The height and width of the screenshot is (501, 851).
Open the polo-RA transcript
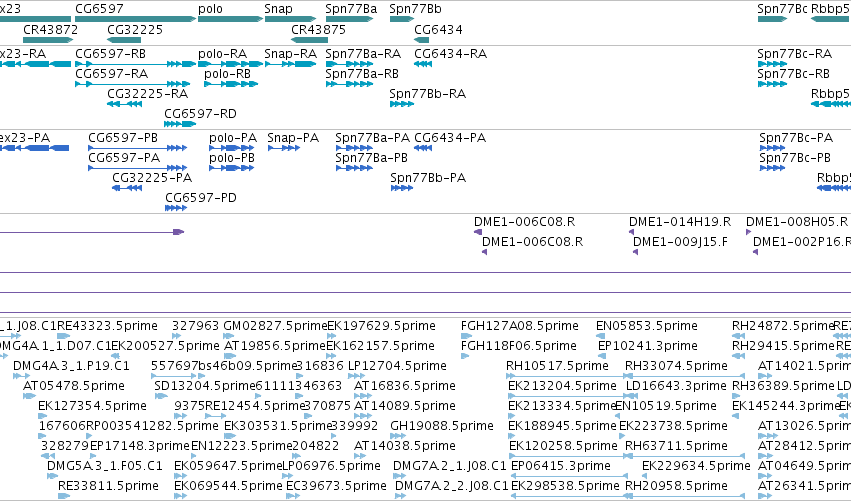point(230,64)
